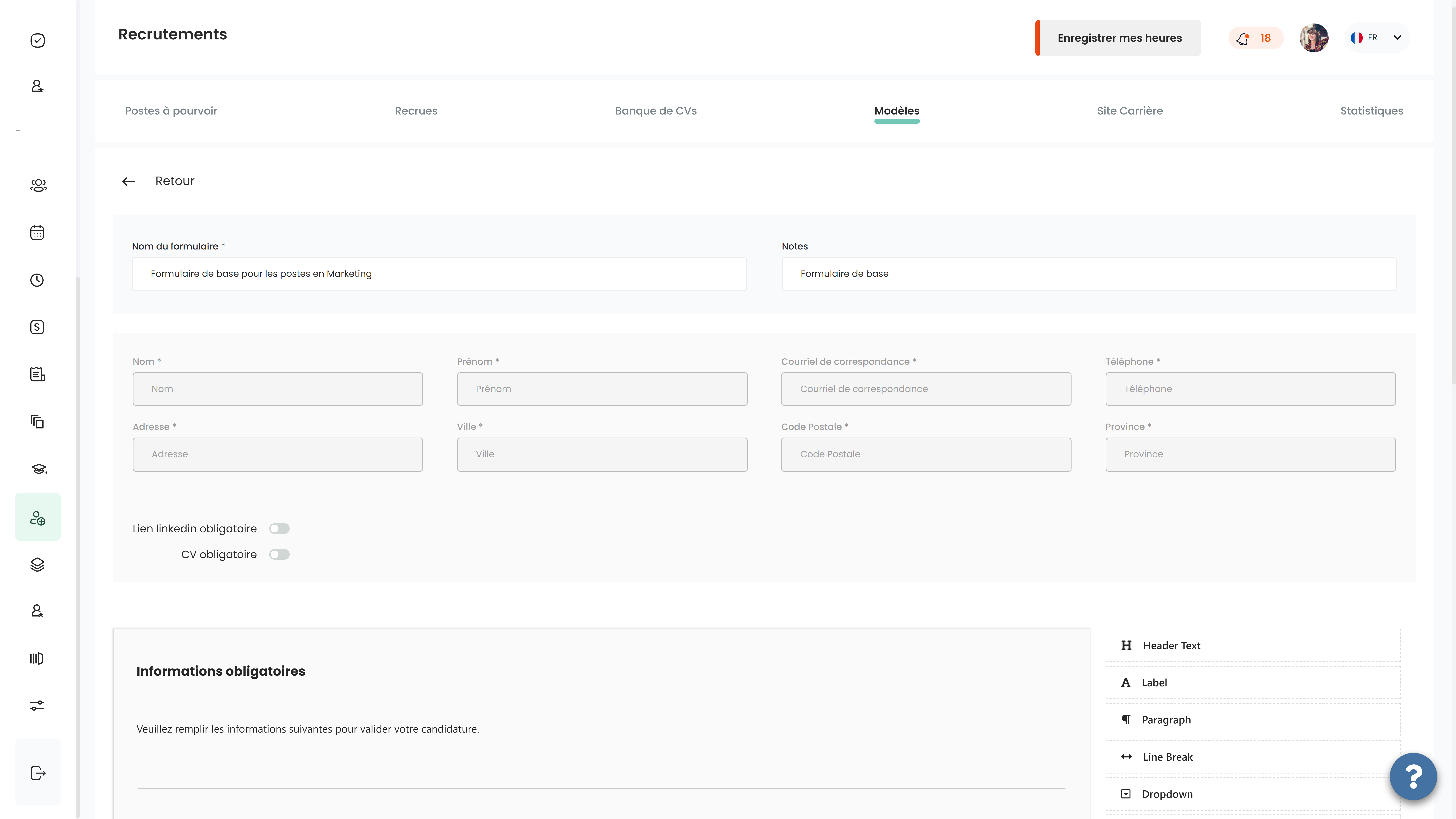Open the copy documents icon in sidebar

37,422
